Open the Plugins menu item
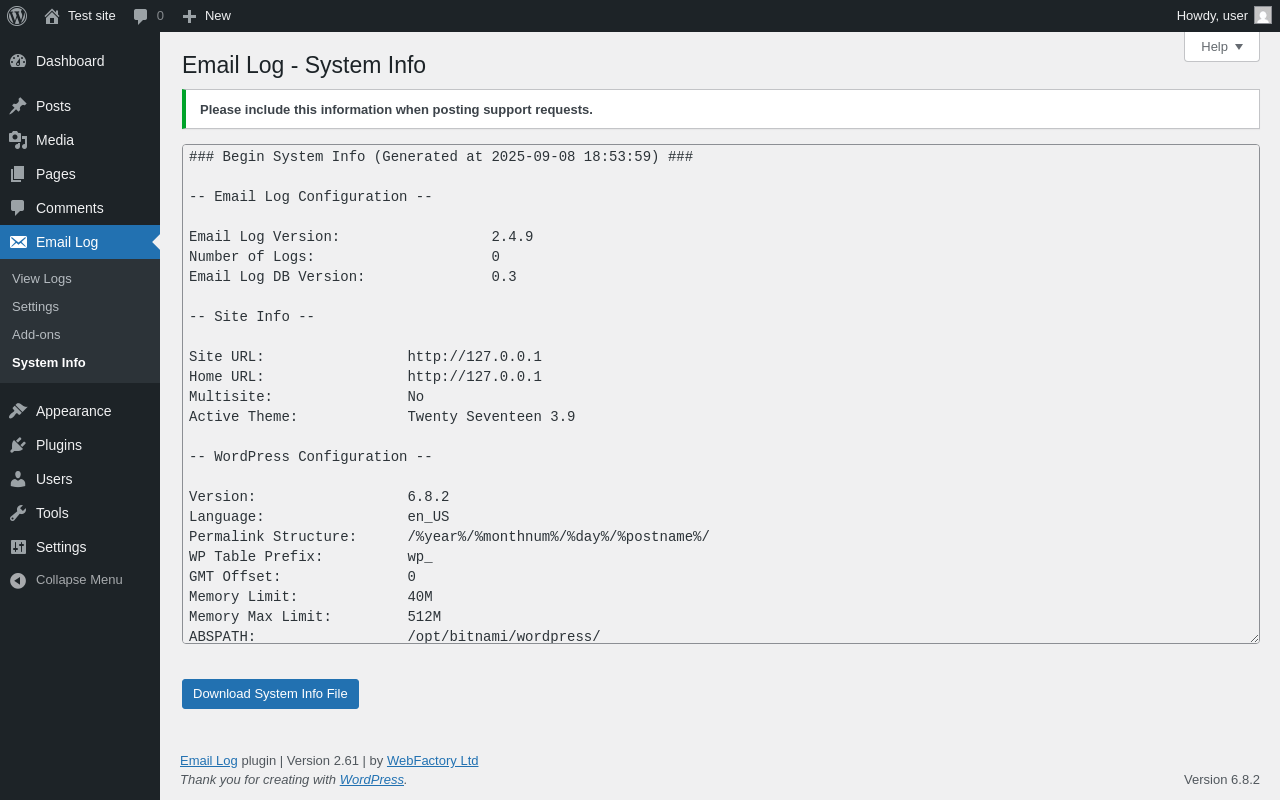1280x800 pixels. click(80, 445)
